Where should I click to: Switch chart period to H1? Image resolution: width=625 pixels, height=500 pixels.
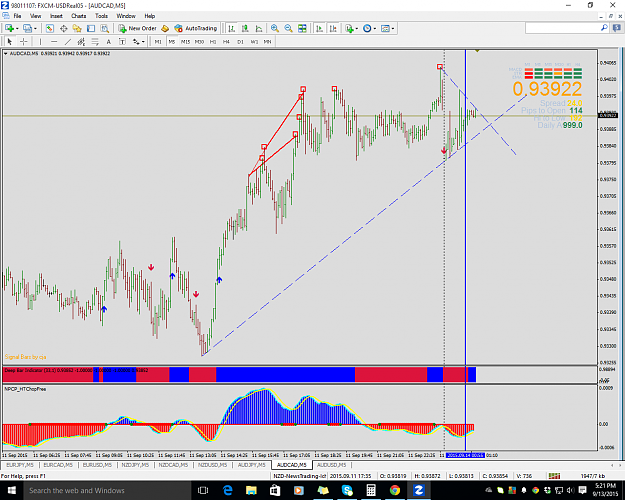(213, 41)
